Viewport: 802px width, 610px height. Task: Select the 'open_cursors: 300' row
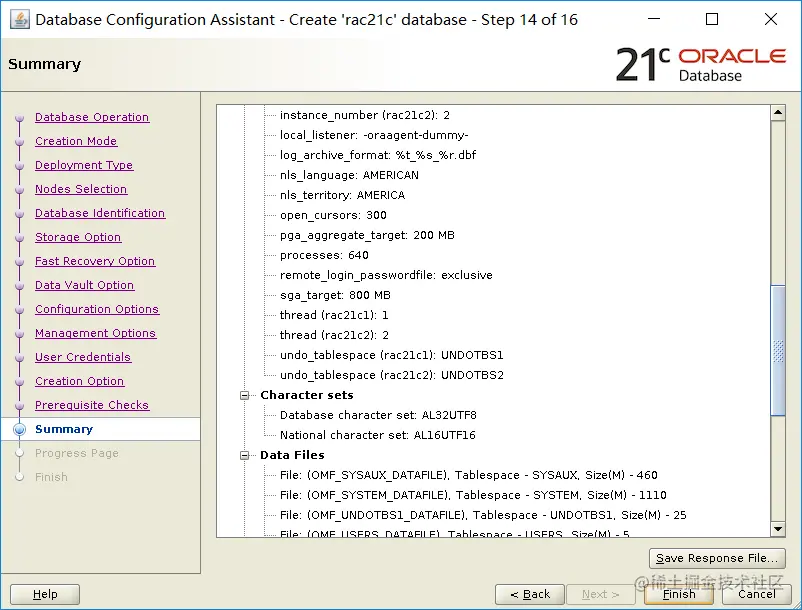(333, 215)
